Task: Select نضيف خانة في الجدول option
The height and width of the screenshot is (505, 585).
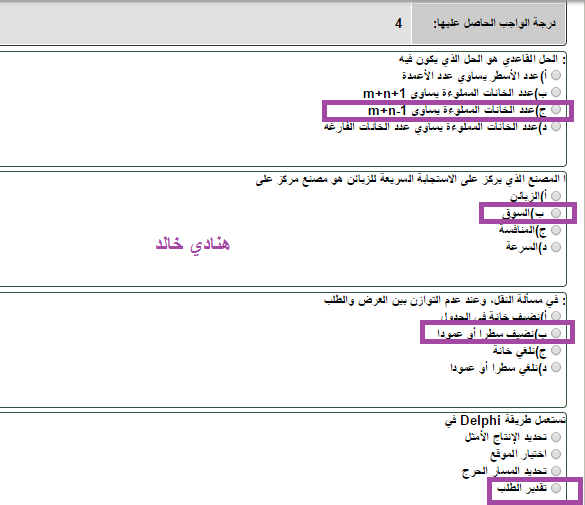Action: pos(556,316)
